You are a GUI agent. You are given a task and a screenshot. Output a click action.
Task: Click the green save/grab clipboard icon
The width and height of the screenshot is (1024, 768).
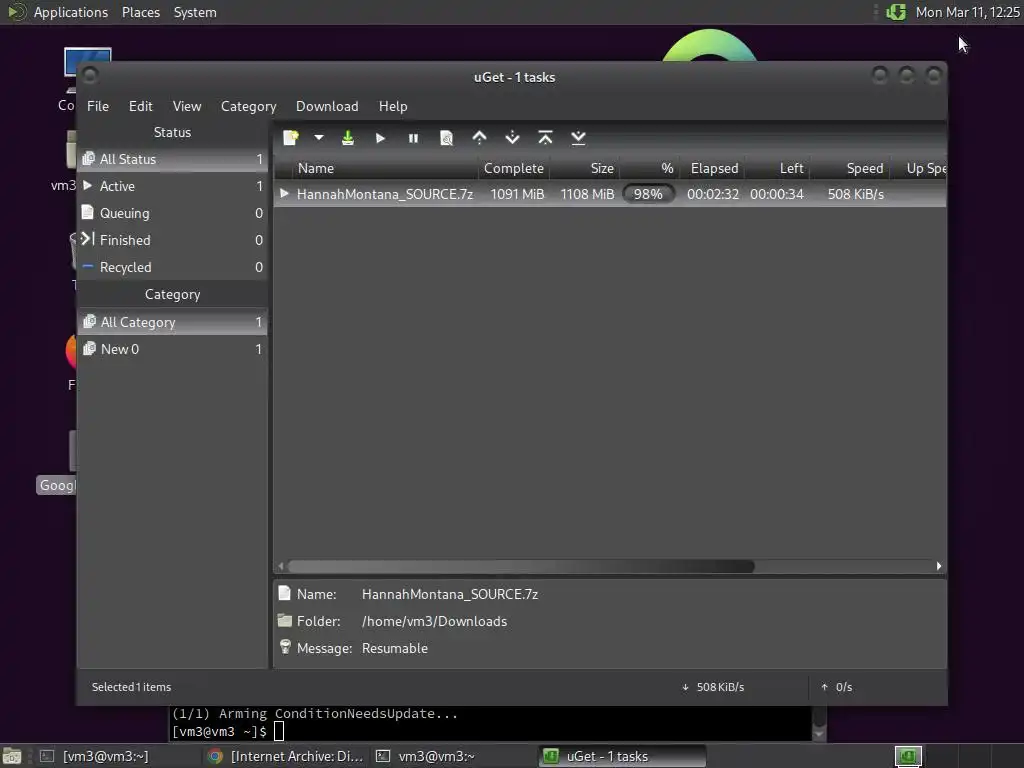point(348,138)
